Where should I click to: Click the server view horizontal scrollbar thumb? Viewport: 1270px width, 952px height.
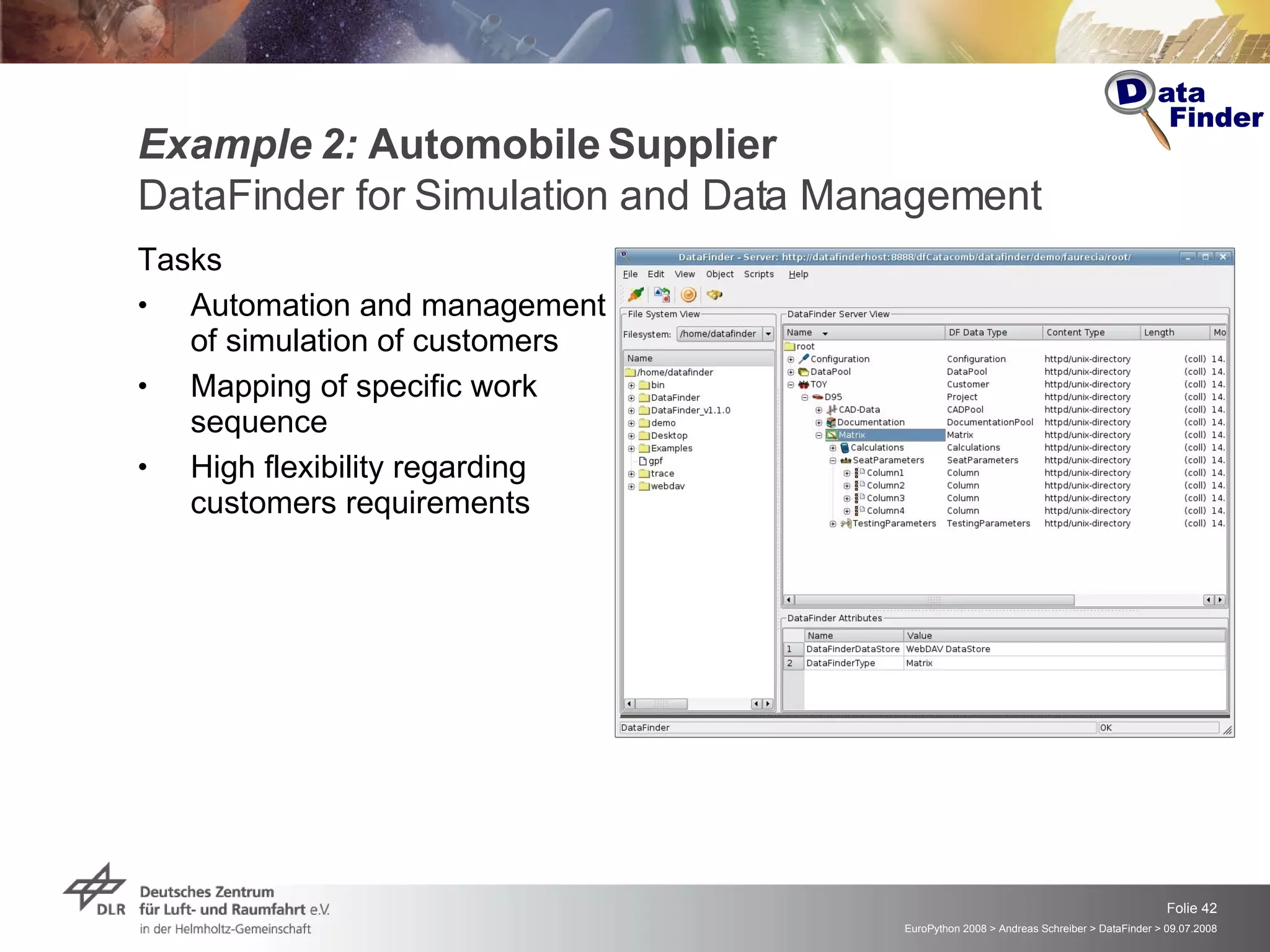point(935,600)
